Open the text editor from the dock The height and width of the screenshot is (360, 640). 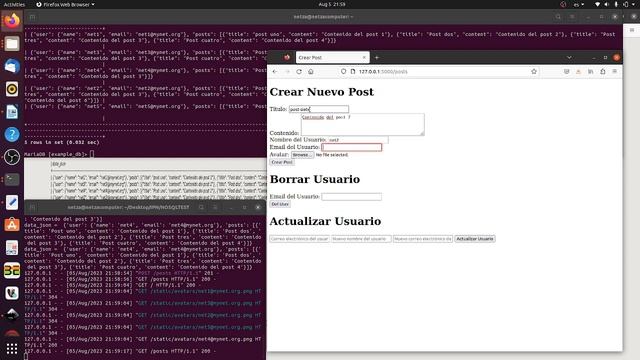(x=12, y=202)
